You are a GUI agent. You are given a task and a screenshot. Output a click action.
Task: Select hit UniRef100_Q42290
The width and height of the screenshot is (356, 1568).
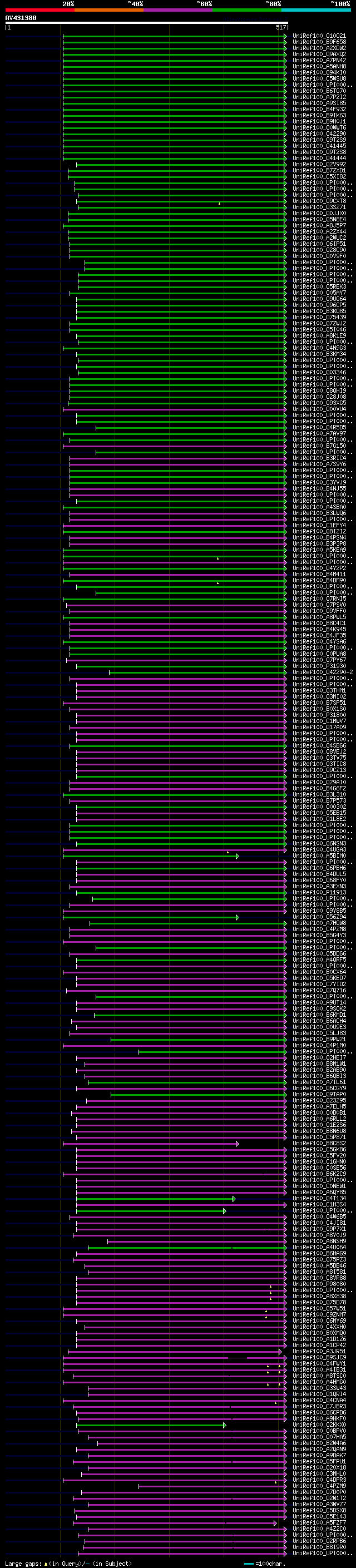click(x=319, y=134)
